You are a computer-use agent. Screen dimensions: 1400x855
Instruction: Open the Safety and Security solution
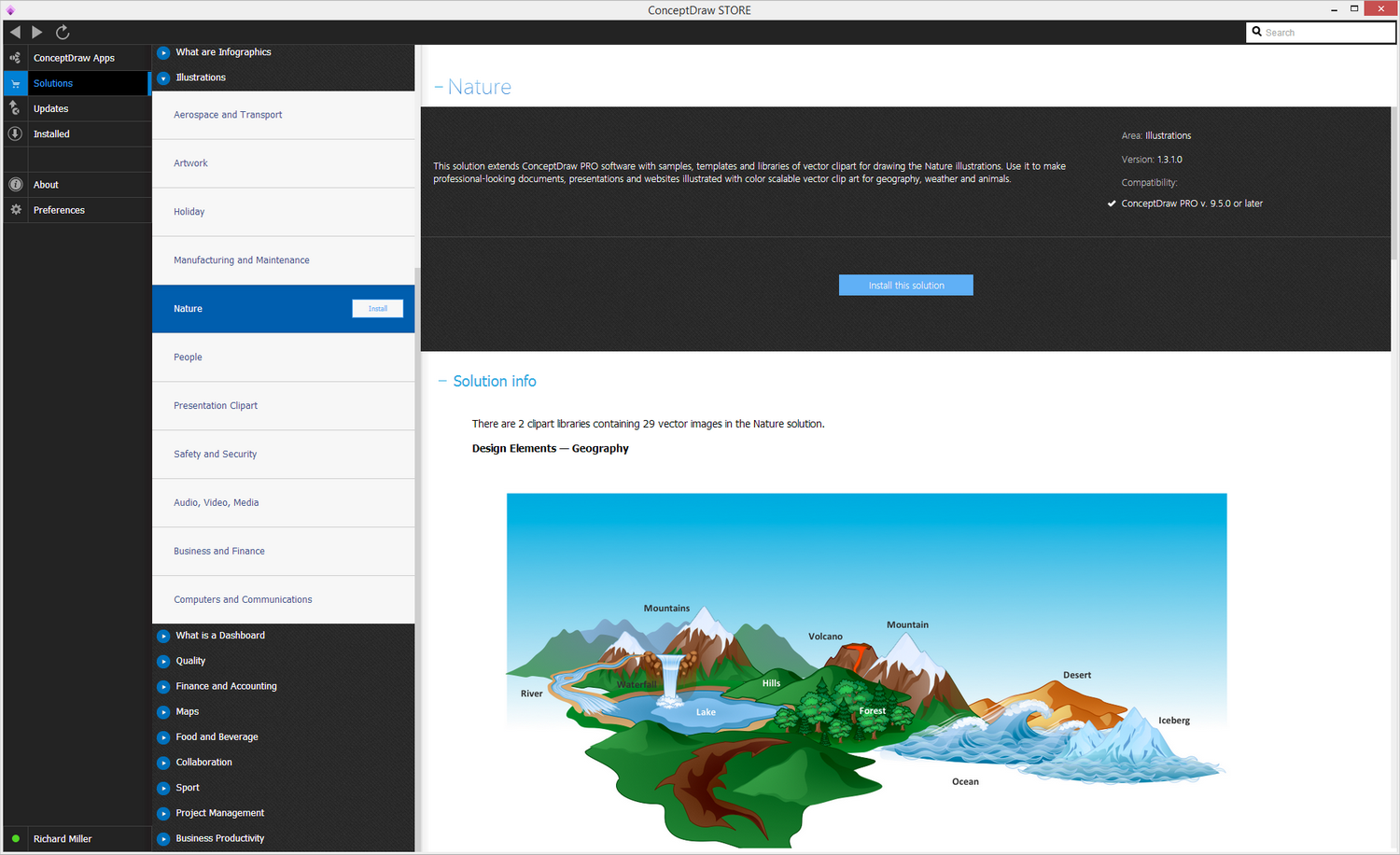tap(283, 455)
